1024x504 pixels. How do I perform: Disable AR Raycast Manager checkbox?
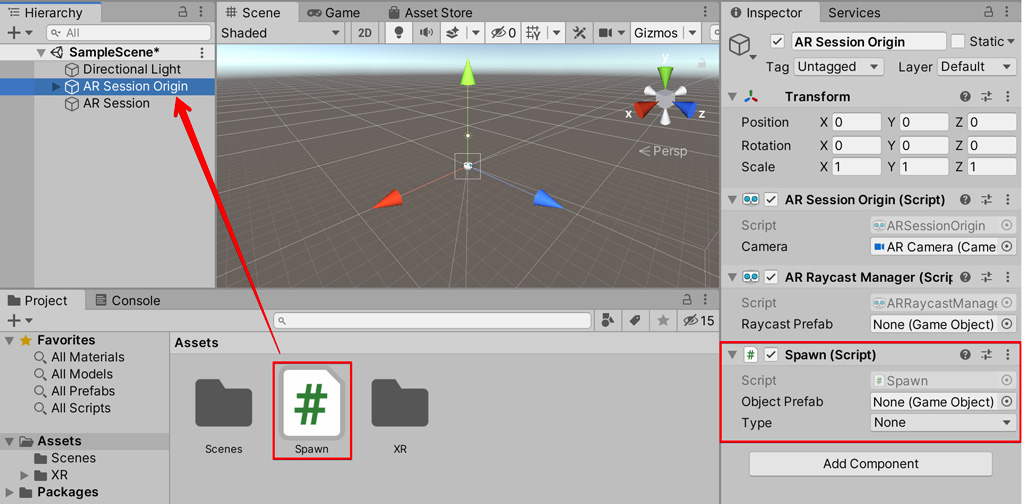771,277
